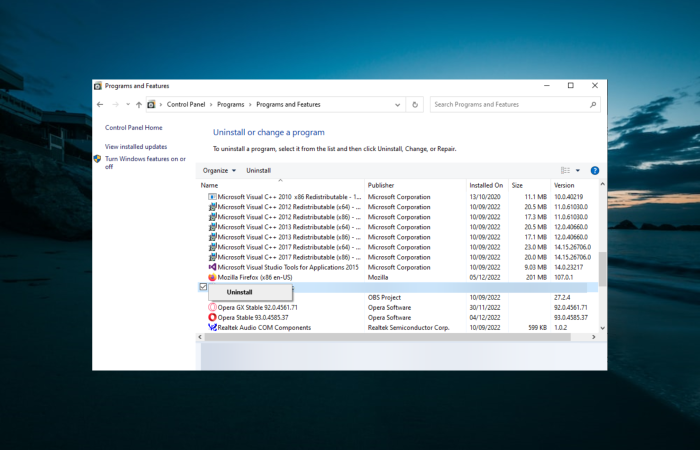
Task: Toggle checkbox on the selected program row
Action: pyautogui.click(x=203, y=287)
